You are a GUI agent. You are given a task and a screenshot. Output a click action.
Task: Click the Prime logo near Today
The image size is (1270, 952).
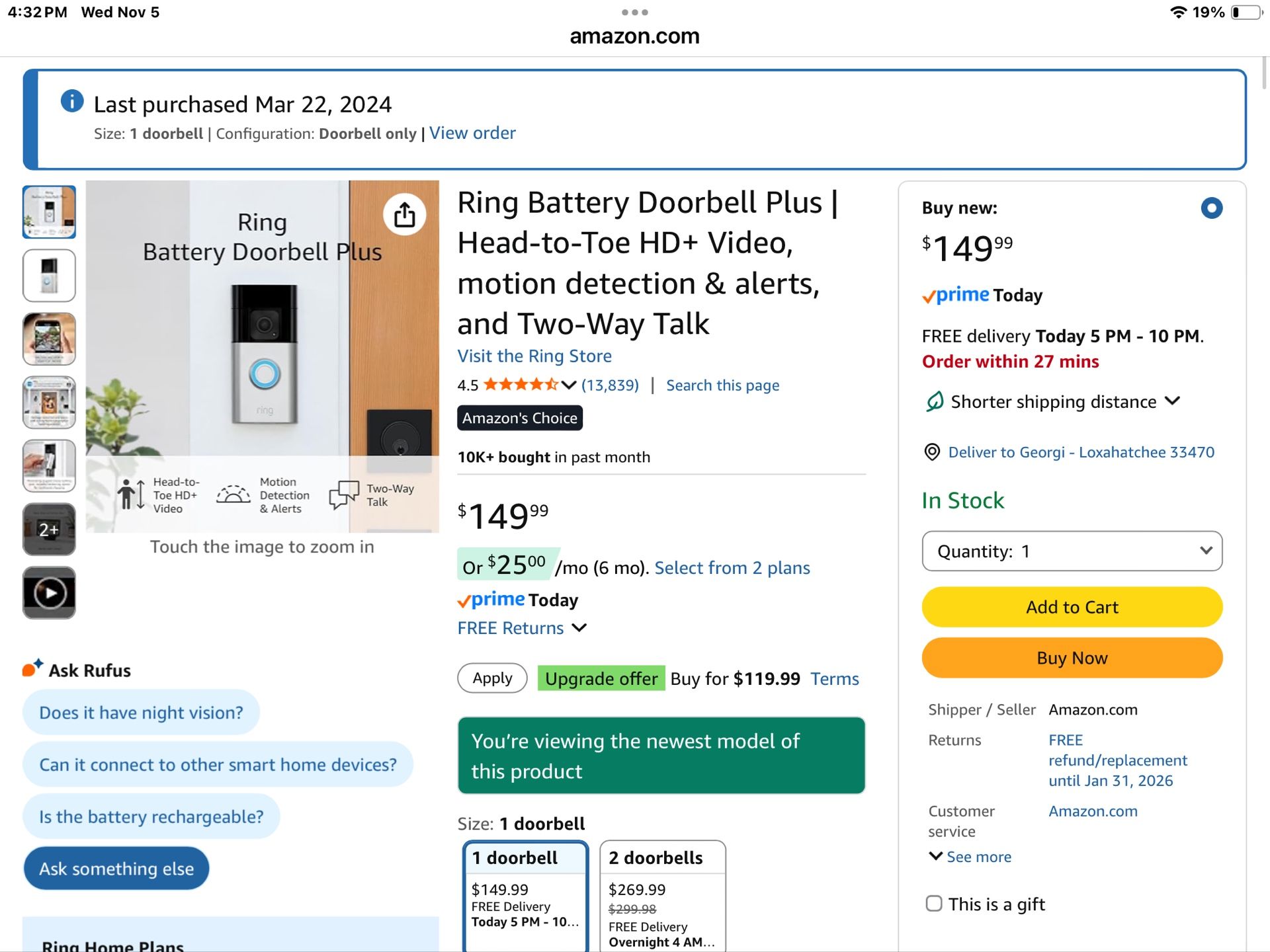955,295
